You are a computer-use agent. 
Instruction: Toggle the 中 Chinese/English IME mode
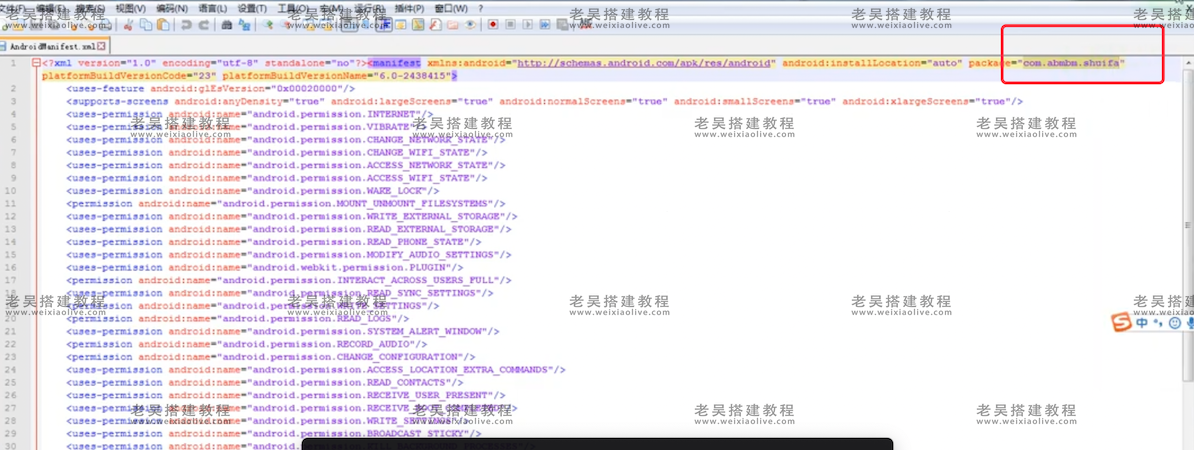[1141, 323]
